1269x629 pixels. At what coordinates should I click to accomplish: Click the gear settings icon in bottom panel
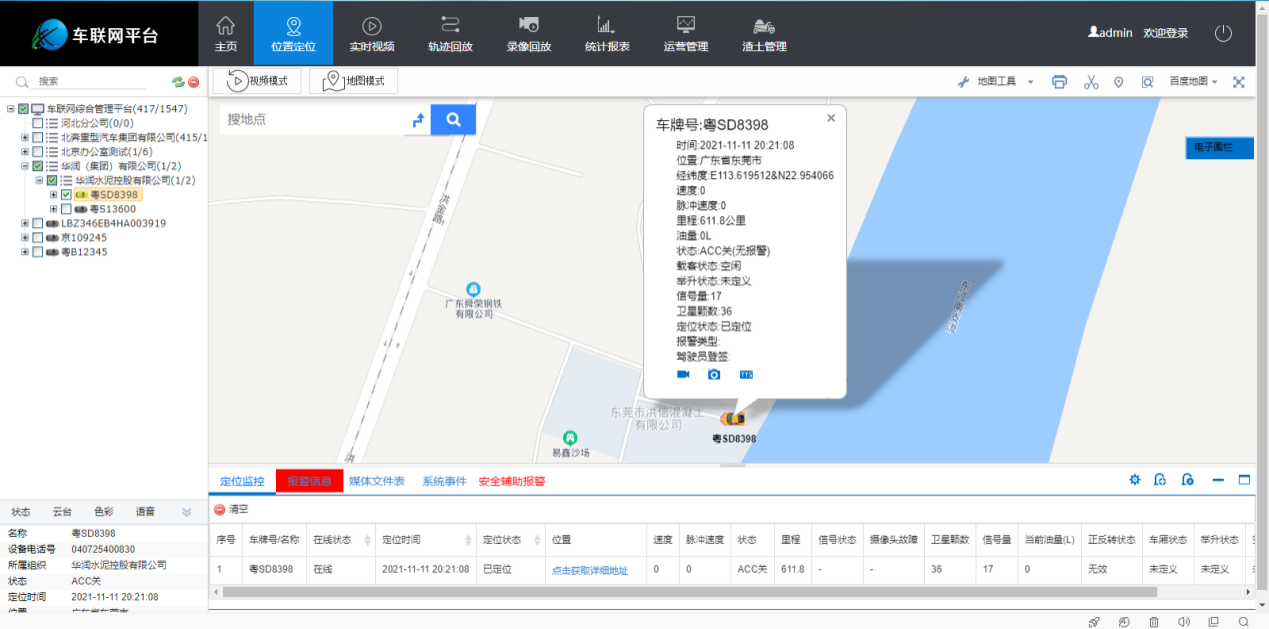point(1135,480)
